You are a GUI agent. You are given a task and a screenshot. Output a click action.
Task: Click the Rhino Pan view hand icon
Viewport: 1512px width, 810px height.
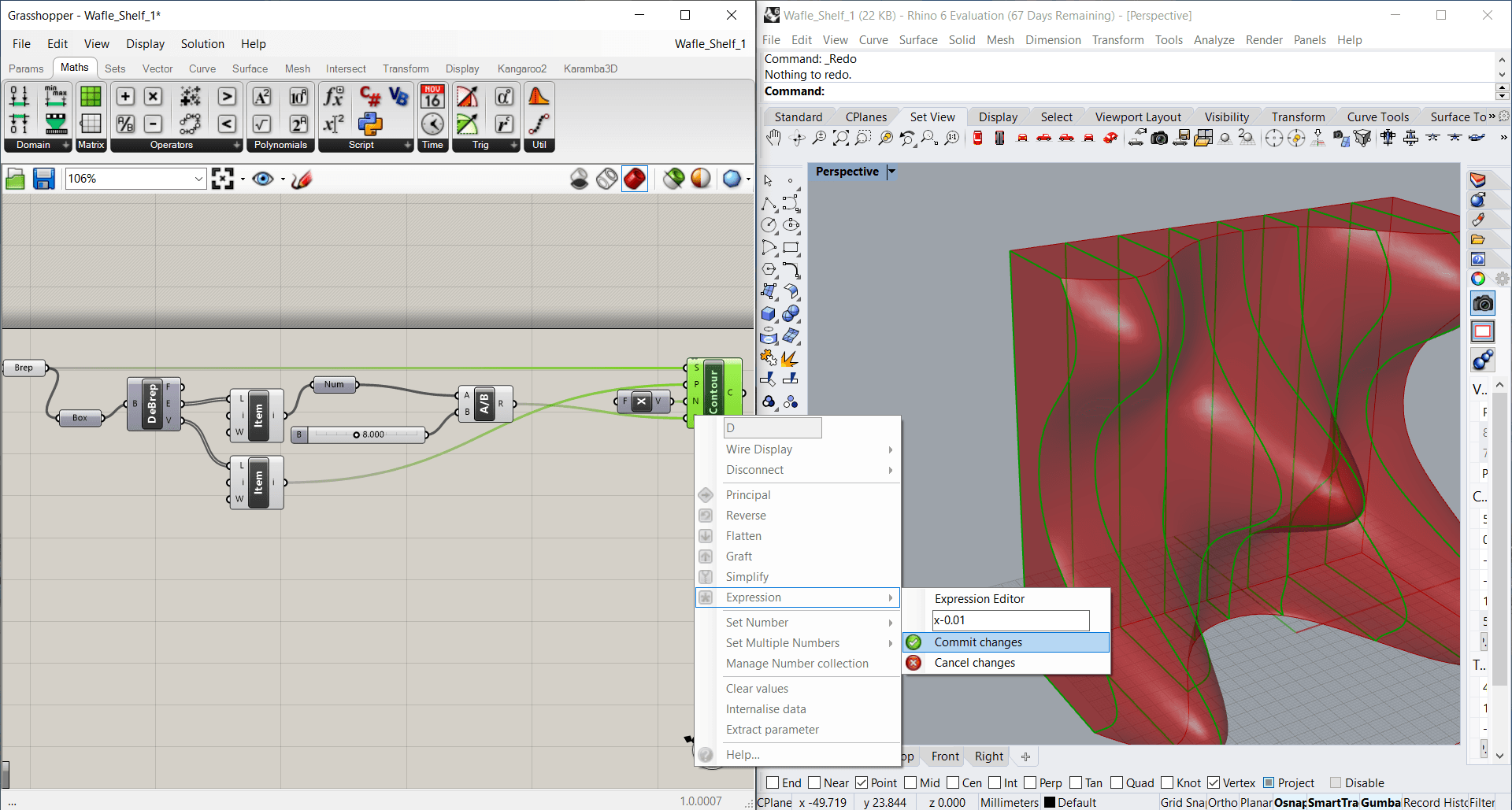pos(773,139)
